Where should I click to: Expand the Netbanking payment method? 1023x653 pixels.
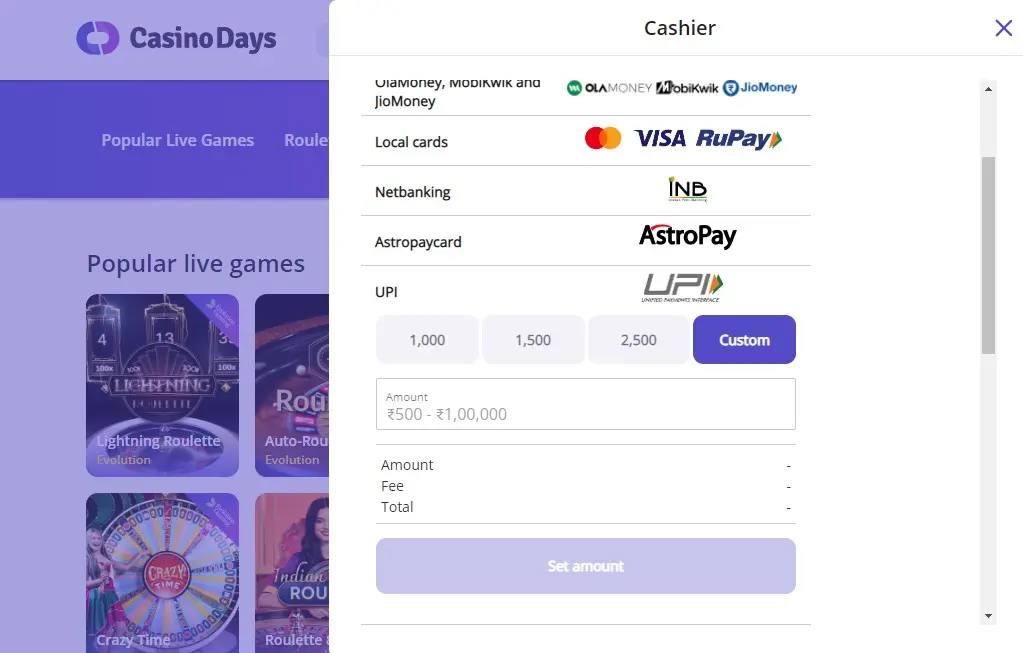coord(586,191)
